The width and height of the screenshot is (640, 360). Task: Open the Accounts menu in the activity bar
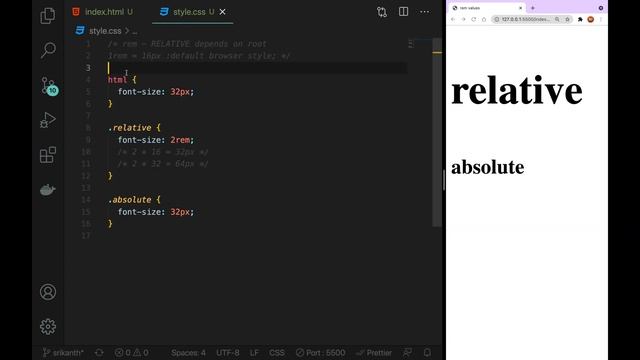pyautogui.click(x=48, y=292)
